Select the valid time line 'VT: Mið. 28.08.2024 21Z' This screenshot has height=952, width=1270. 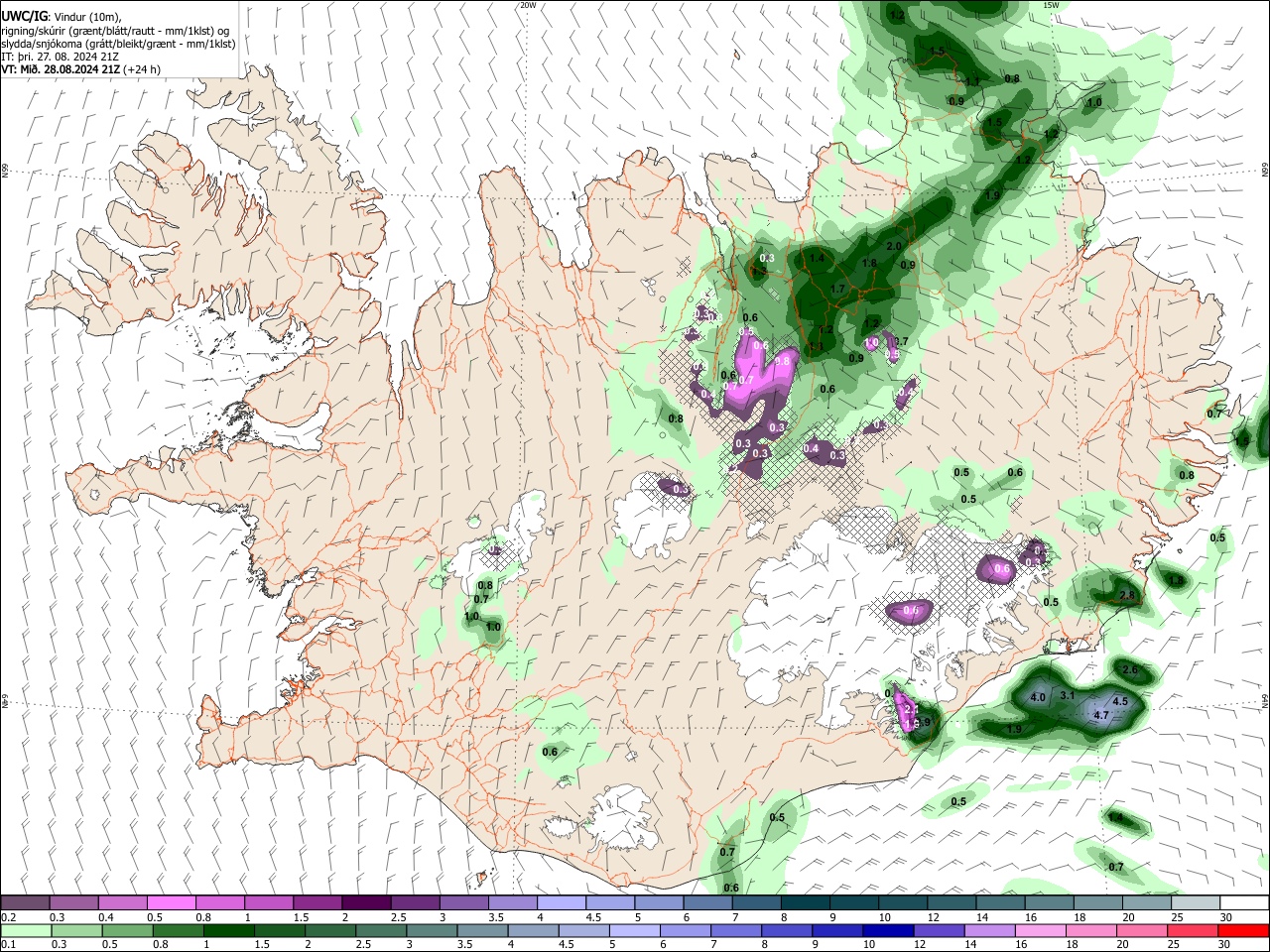click(x=62, y=69)
